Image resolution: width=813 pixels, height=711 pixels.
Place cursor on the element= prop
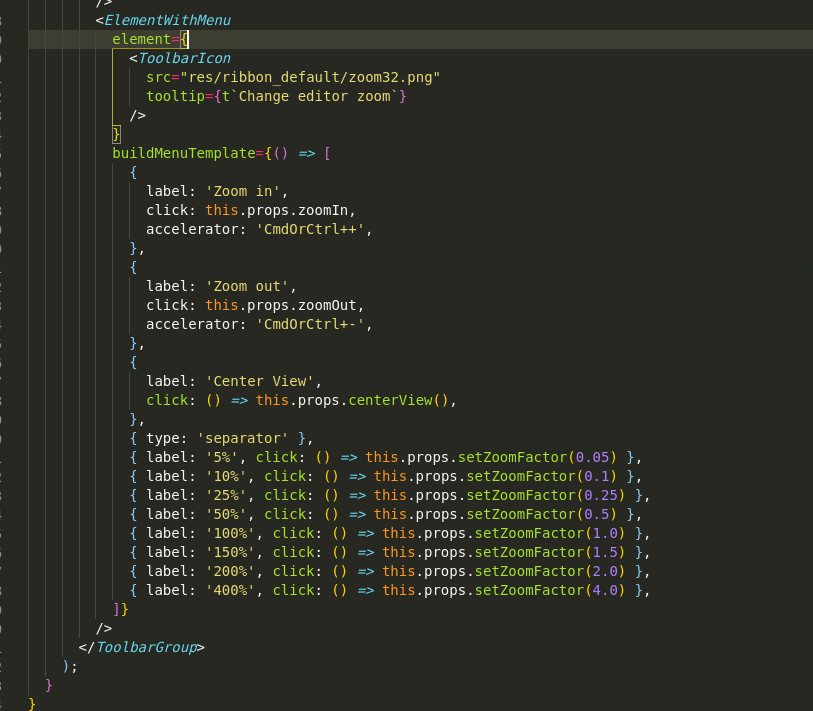[146, 39]
